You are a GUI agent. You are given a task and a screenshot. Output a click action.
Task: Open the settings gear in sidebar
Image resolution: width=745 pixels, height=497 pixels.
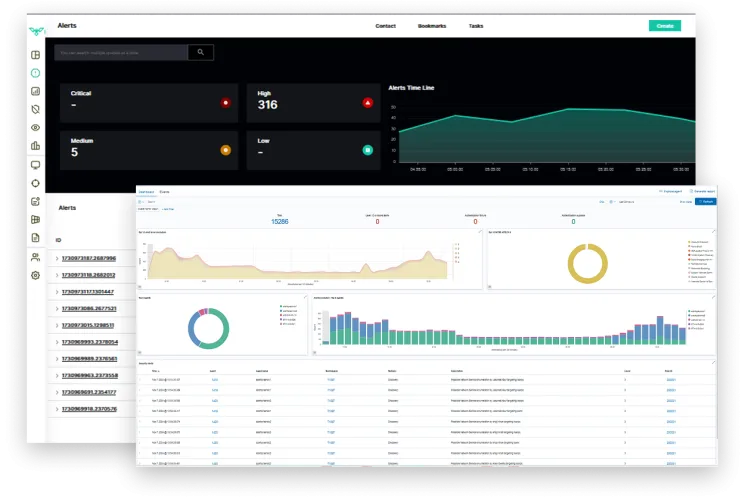coord(35,275)
